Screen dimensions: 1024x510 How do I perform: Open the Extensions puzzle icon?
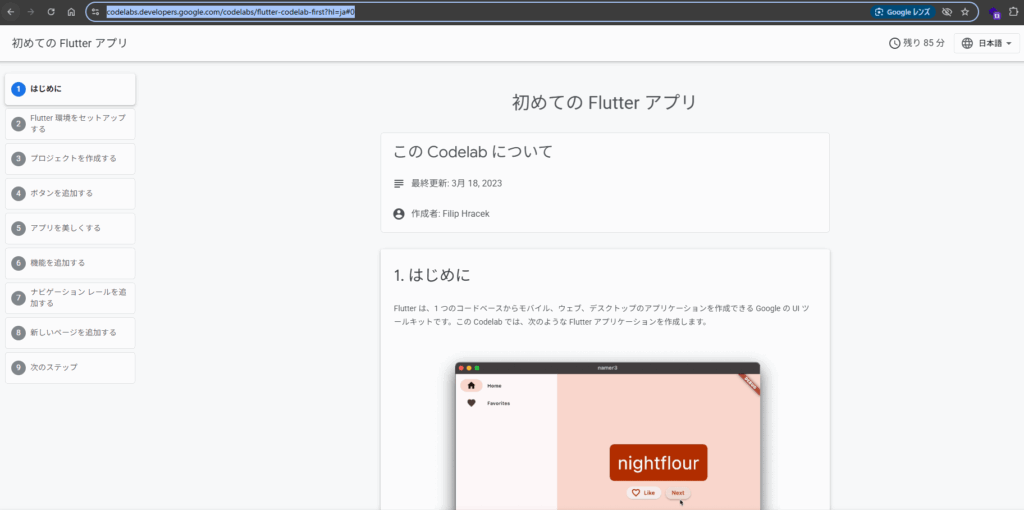point(1015,12)
